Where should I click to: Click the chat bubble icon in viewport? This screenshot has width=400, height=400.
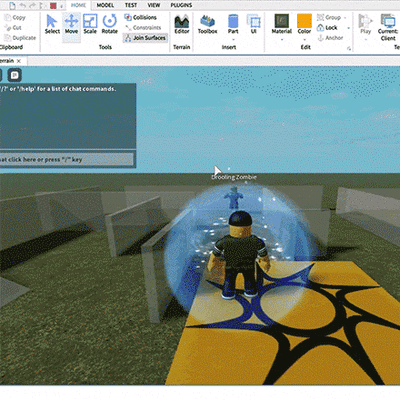coord(14,75)
